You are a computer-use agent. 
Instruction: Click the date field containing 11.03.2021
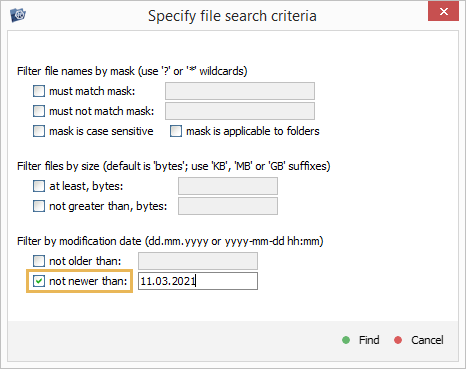point(198,281)
